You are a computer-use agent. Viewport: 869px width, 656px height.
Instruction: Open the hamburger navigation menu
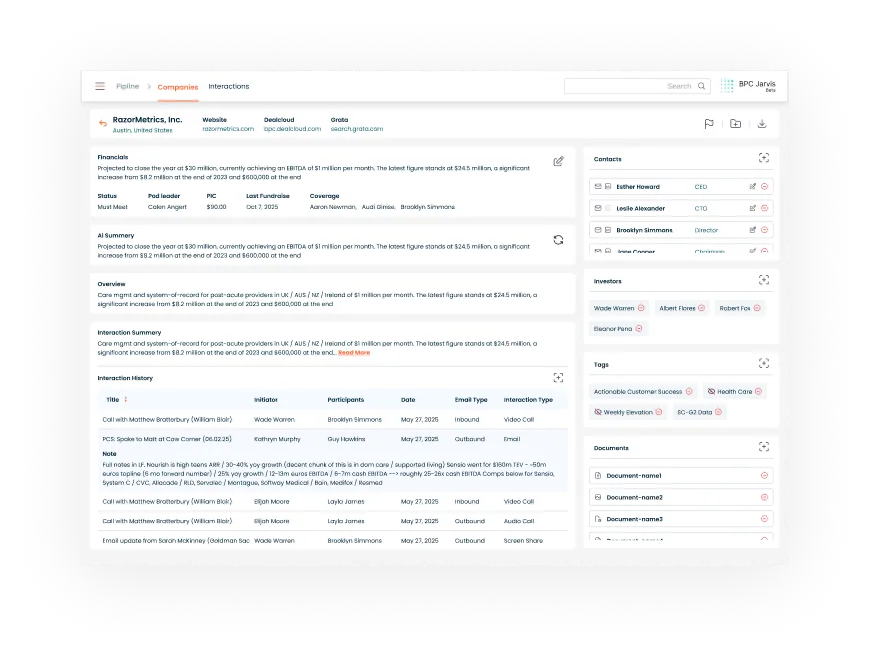(99, 86)
